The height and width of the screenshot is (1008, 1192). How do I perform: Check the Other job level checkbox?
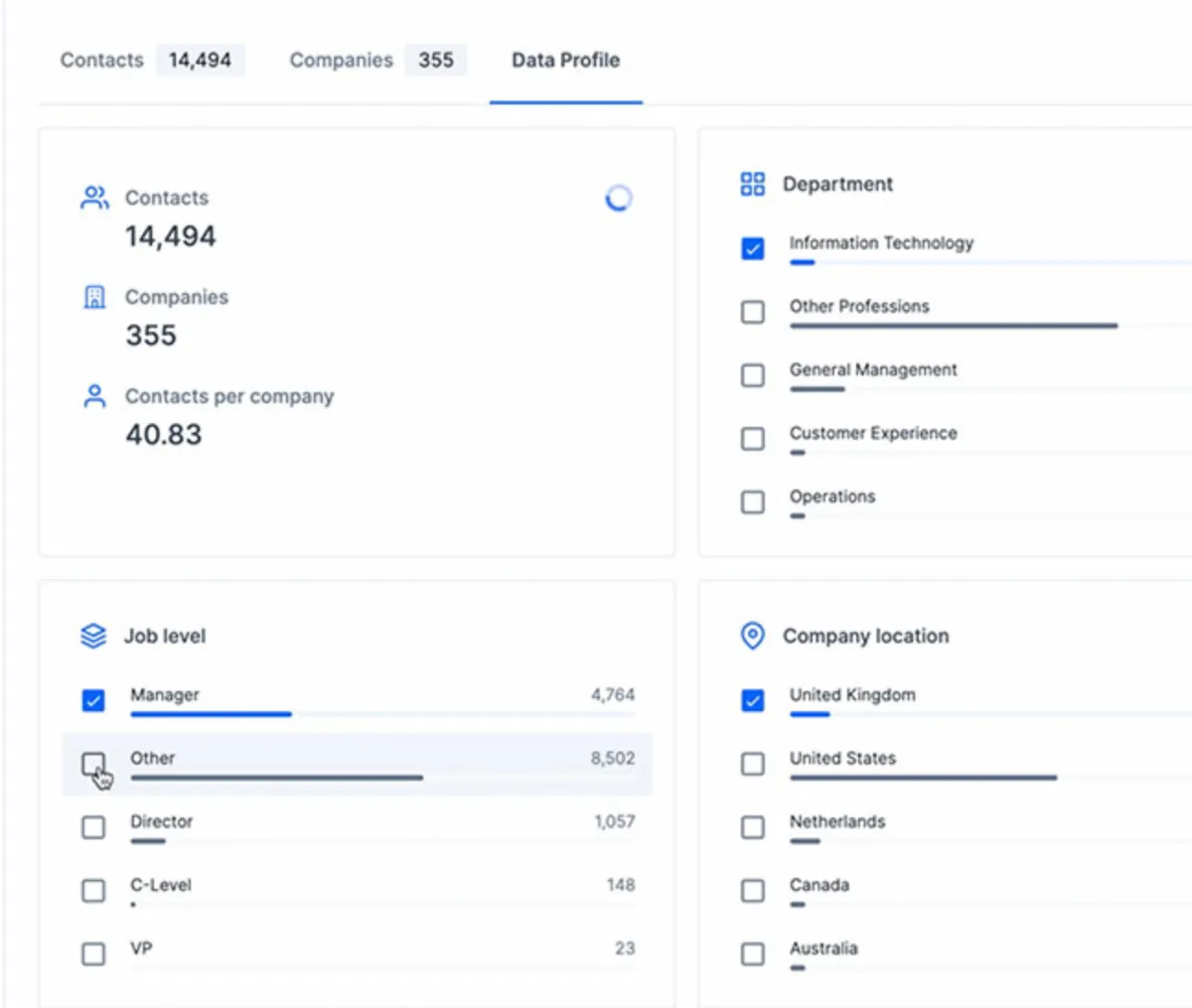(x=93, y=764)
